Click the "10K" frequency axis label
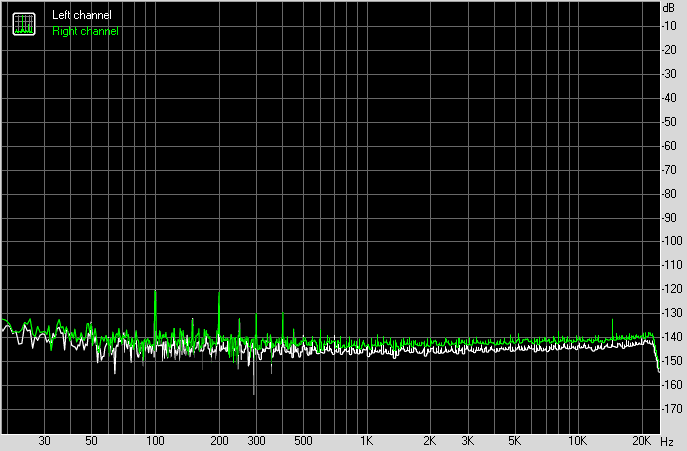The height and width of the screenshot is (451, 687). click(x=578, y=441)
